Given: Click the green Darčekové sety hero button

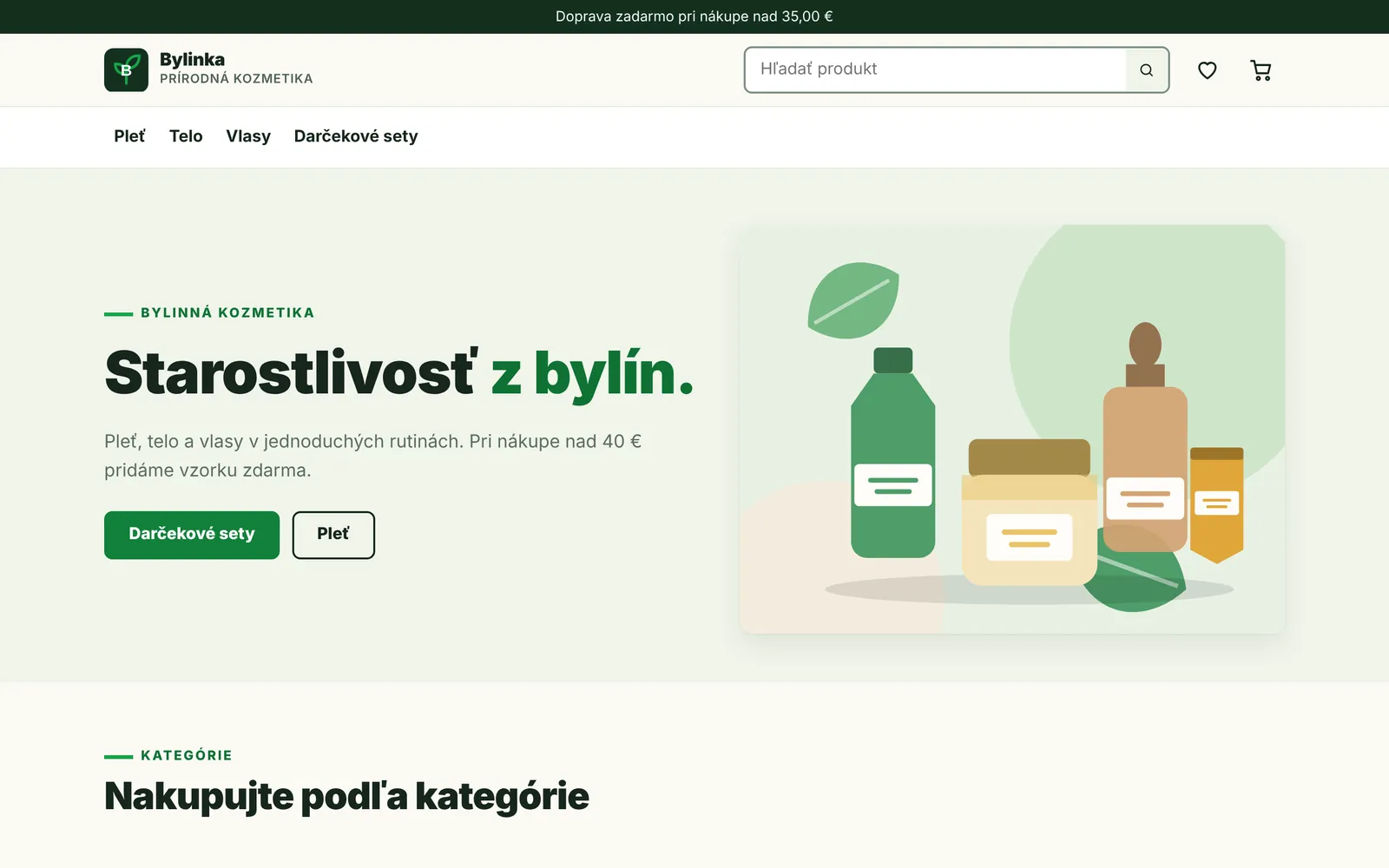Looking at the screenshot, I should [192, 535].
